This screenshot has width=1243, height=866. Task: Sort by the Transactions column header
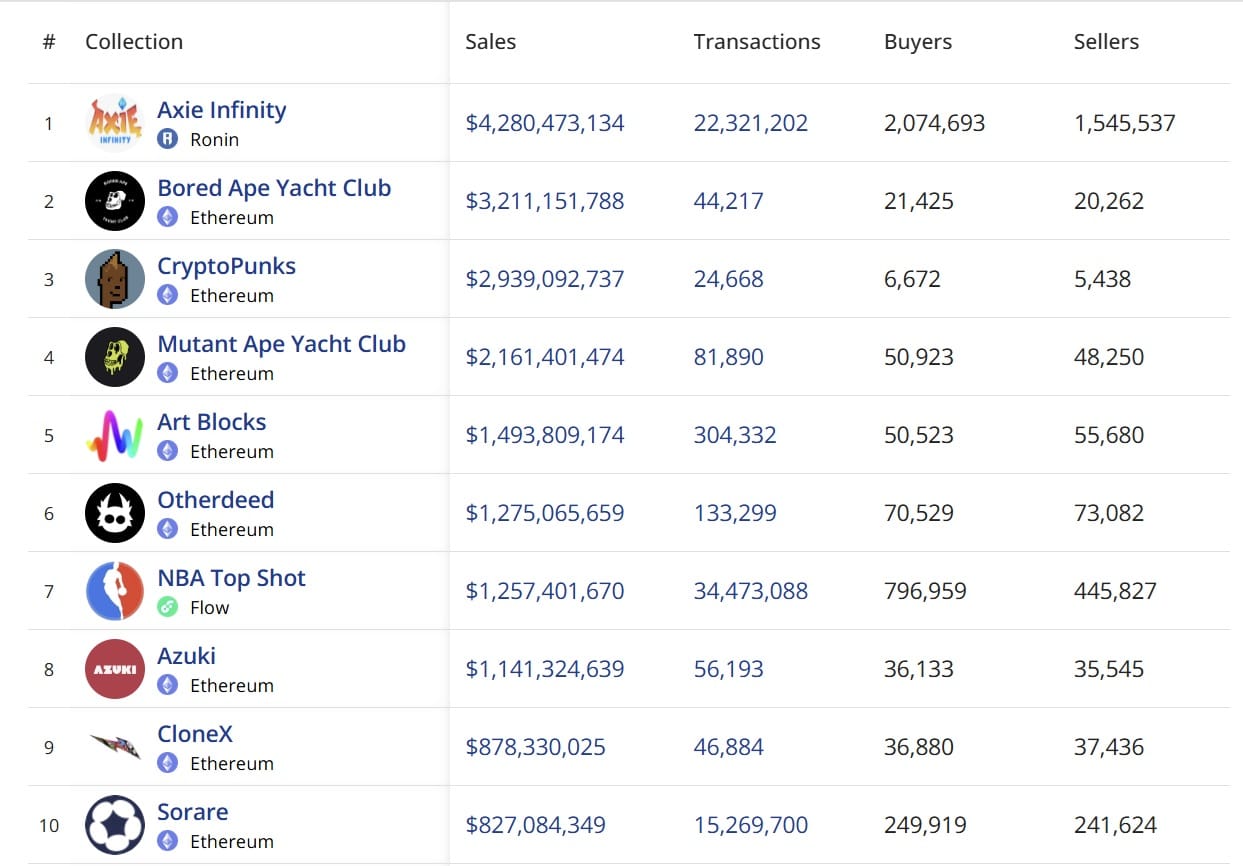(756, 42)
